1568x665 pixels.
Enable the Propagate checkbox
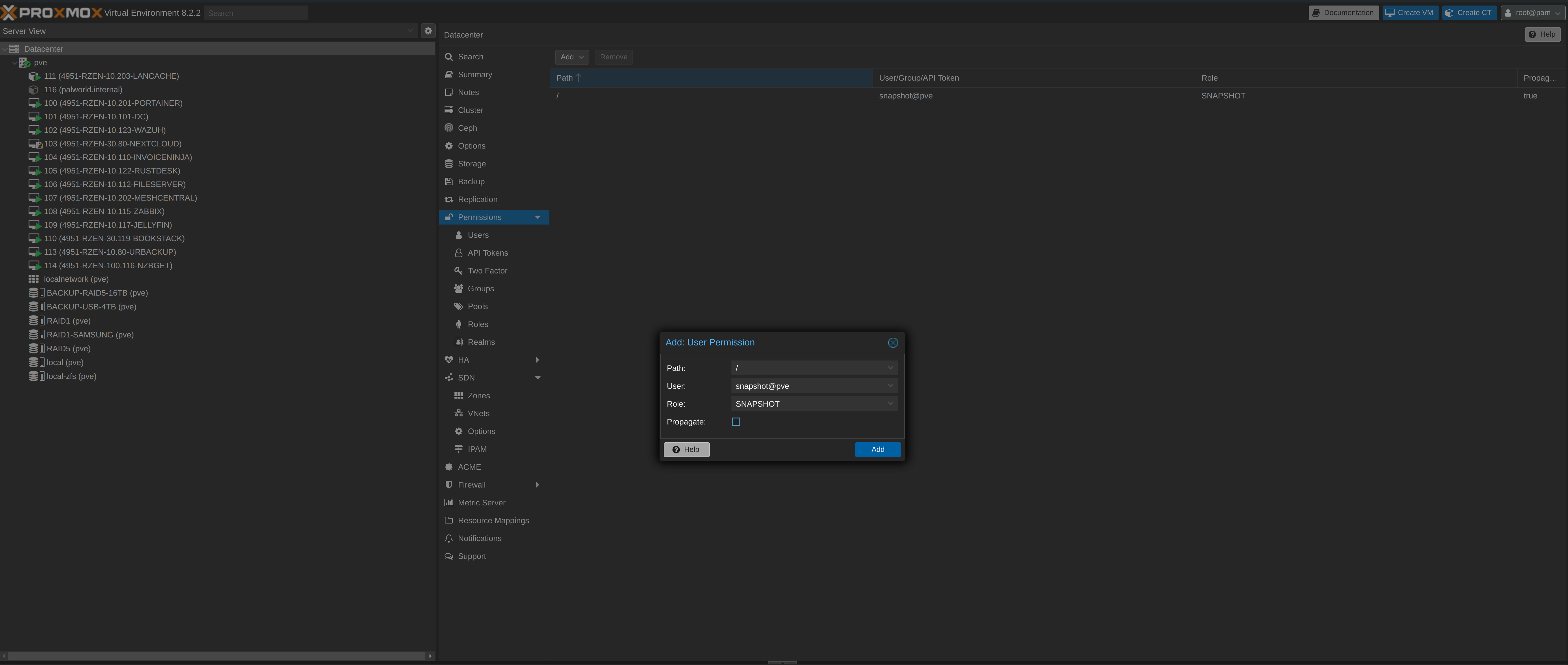click(735, 422)
